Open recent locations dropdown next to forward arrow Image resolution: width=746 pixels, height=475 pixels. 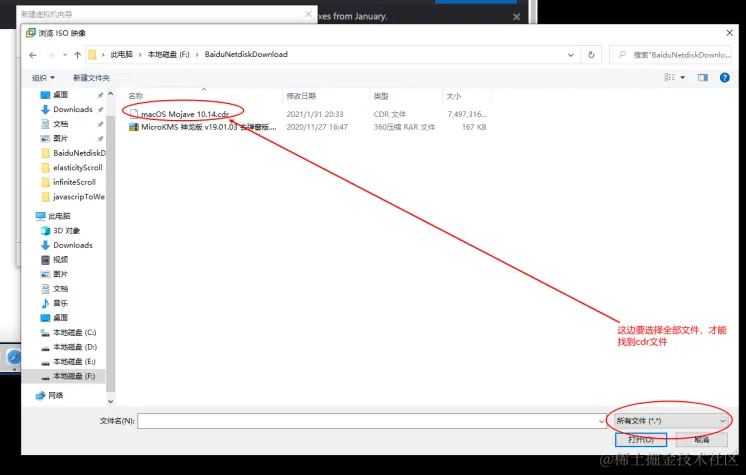point(65,55)
